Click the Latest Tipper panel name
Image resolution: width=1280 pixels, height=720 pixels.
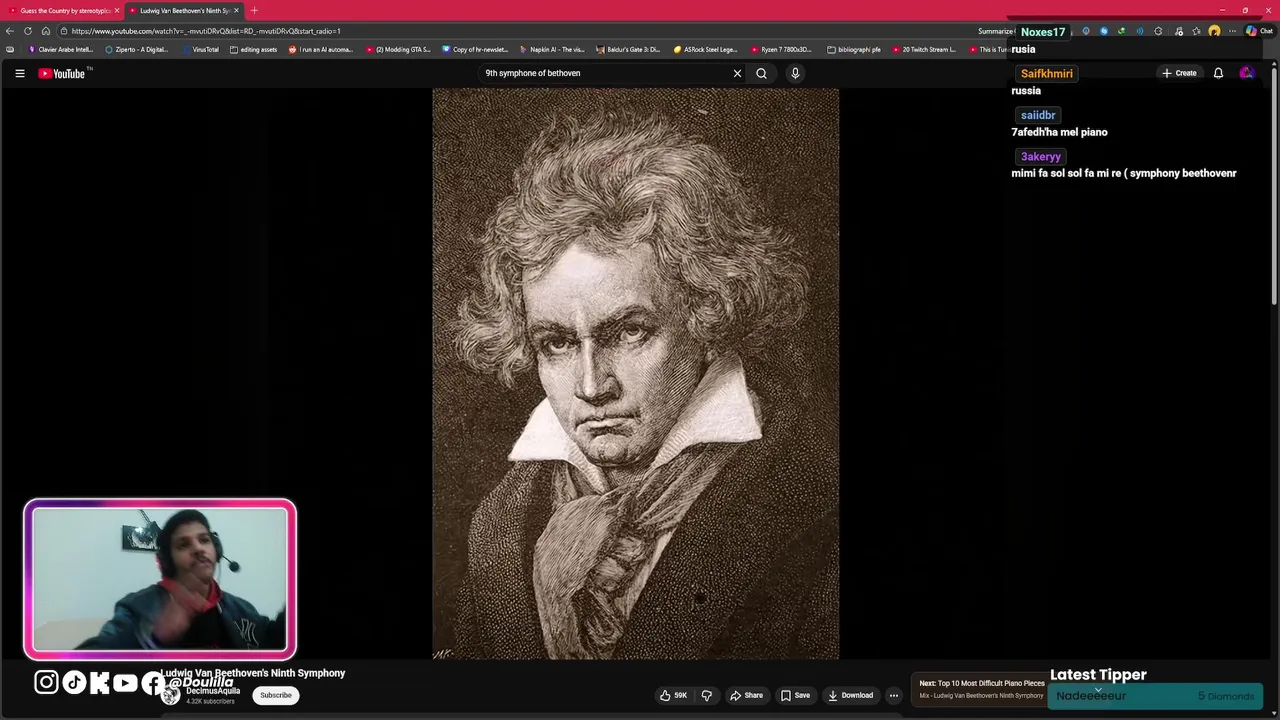(1091, 696)
